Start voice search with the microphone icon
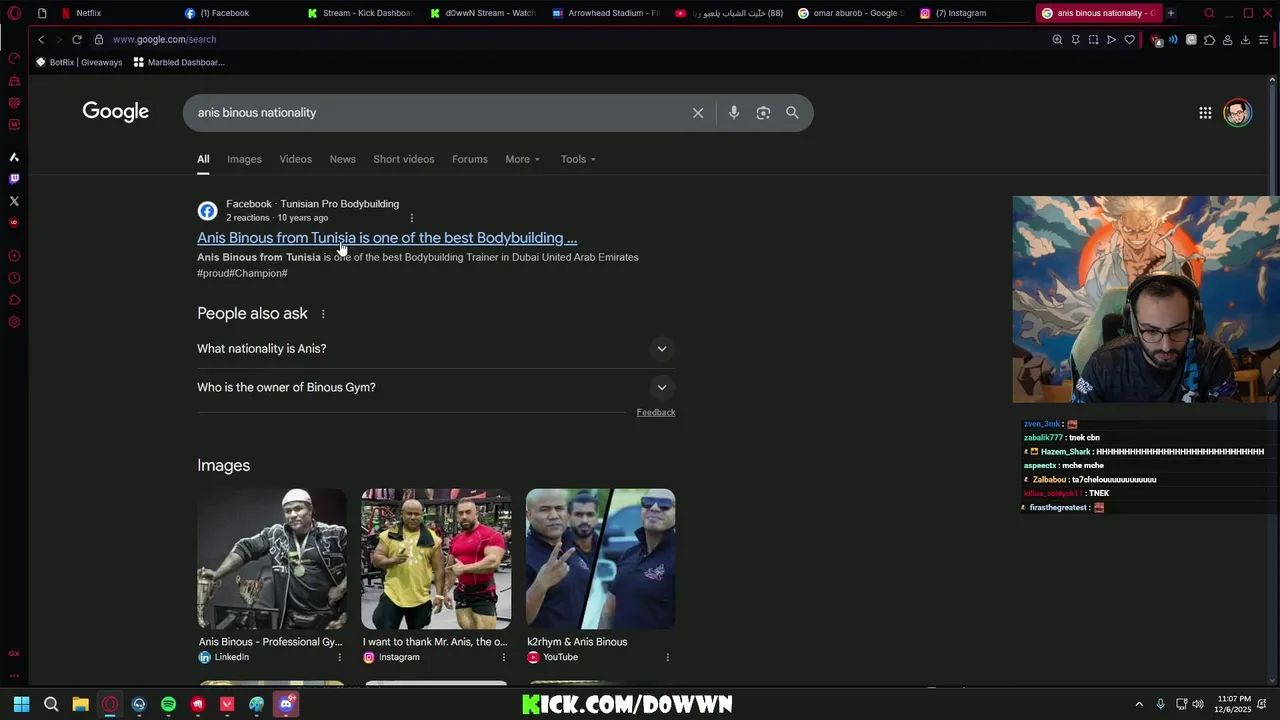The width and height of the screenshot is (1280, 720). click(x=734, y=113)
